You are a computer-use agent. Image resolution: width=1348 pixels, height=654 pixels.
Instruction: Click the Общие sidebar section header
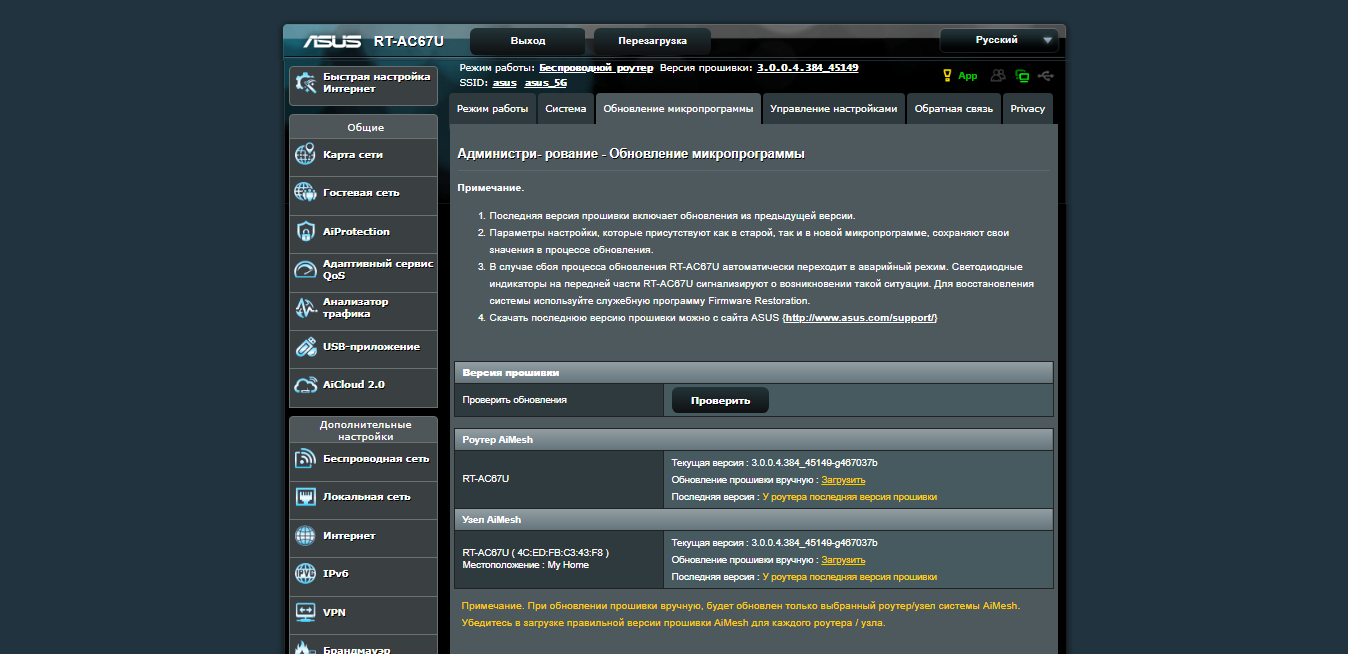click(364, 127)
